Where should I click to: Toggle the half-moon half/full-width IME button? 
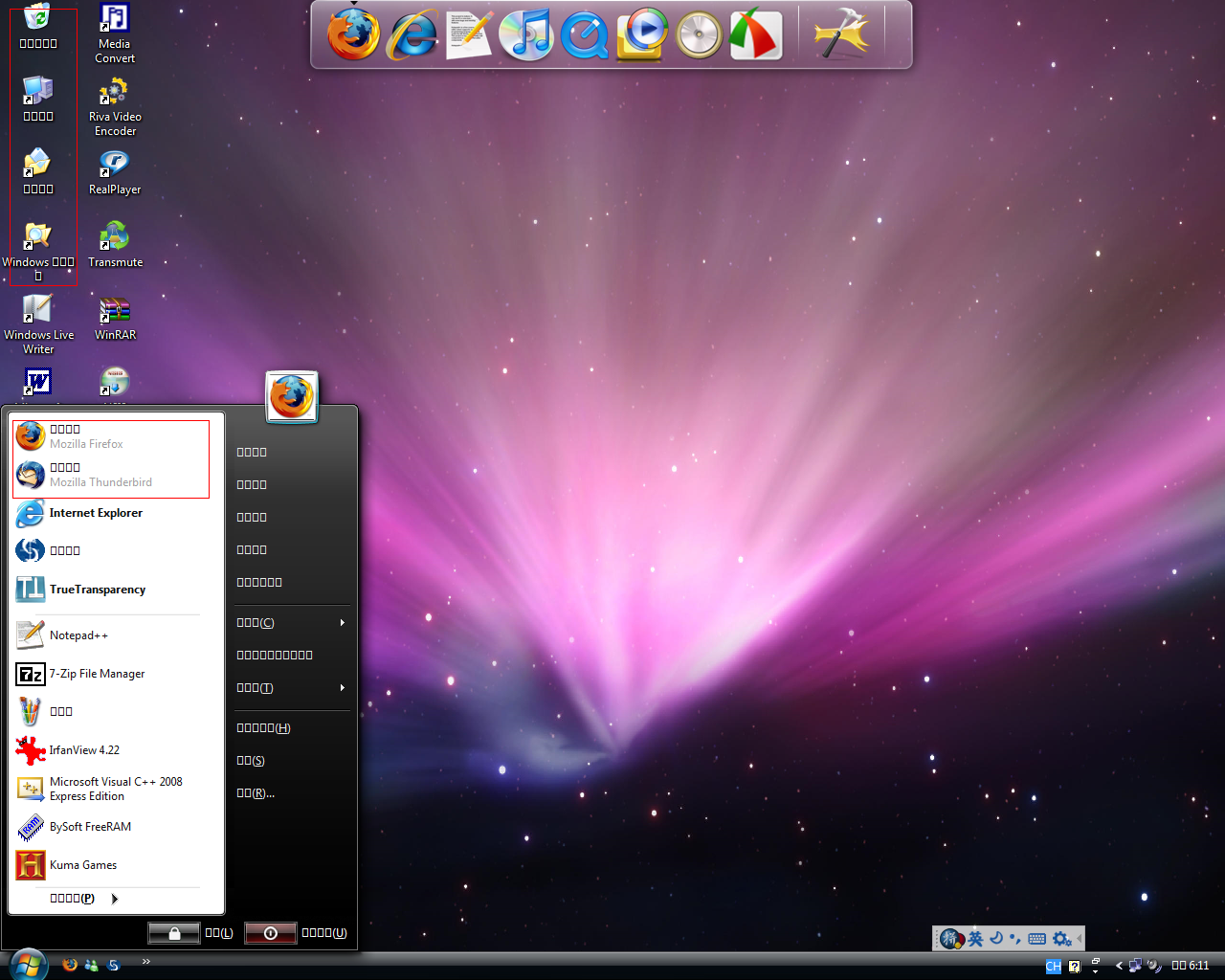(x=996, y=939)
